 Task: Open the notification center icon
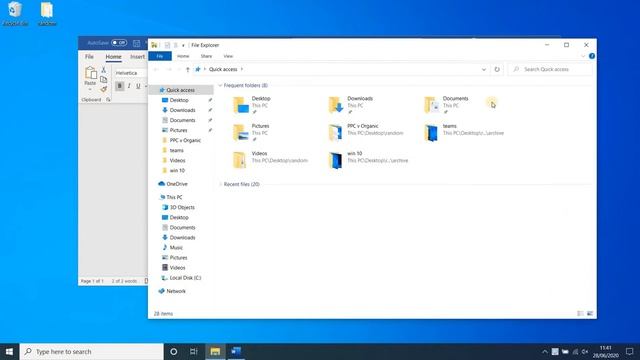[x=629, y=351]
